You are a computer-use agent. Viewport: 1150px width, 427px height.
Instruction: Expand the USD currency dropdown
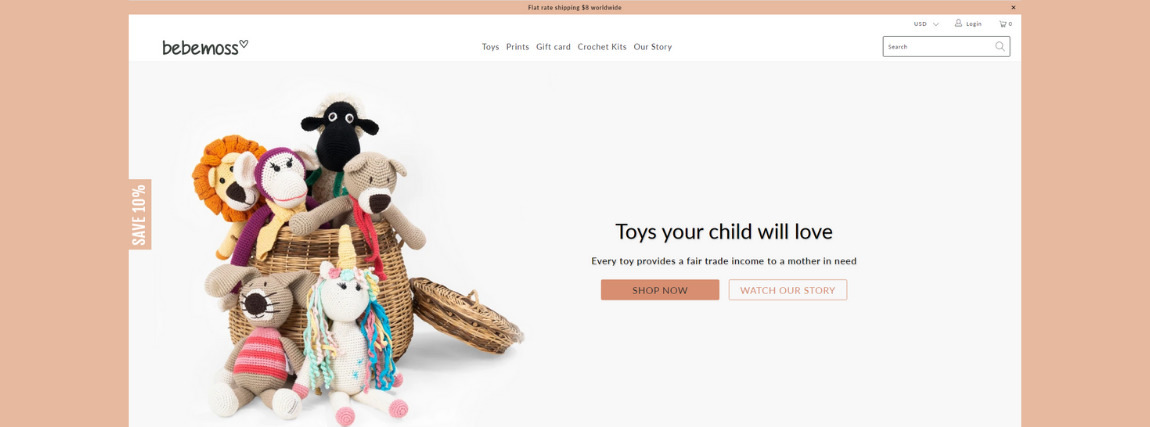tap(926, 24)
